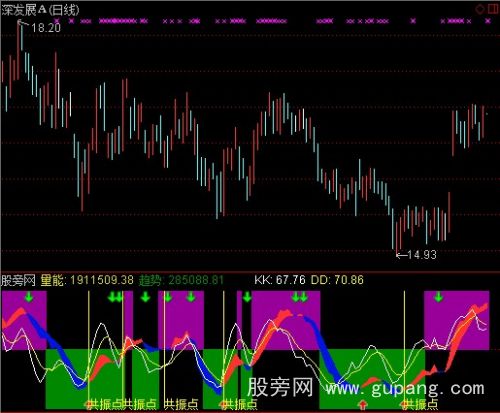Click the red split-window icon at top right
This screenshot has height=413, width=500.
pyautogui.click(x=493, y=9)
